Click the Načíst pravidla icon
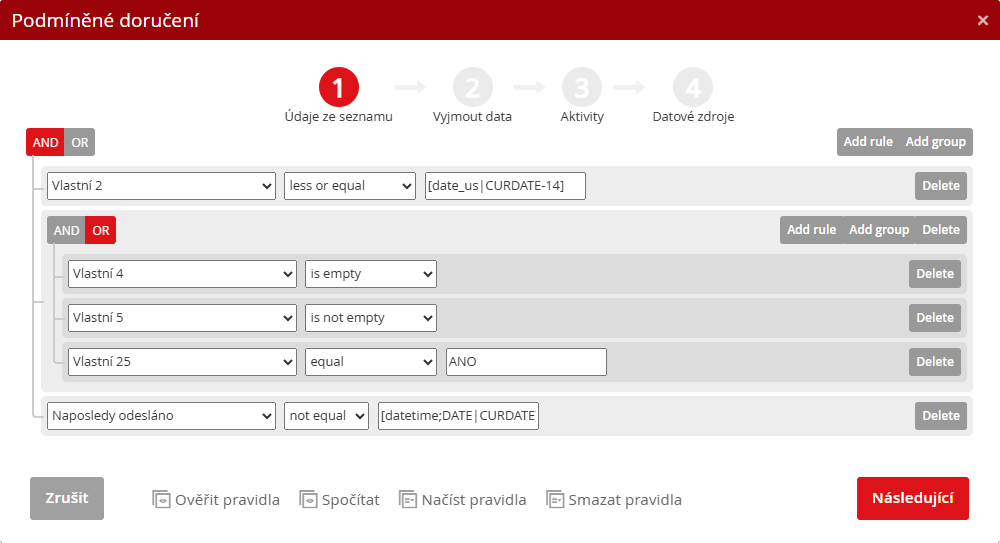The image size is (1000, 543). coord(408,499)
